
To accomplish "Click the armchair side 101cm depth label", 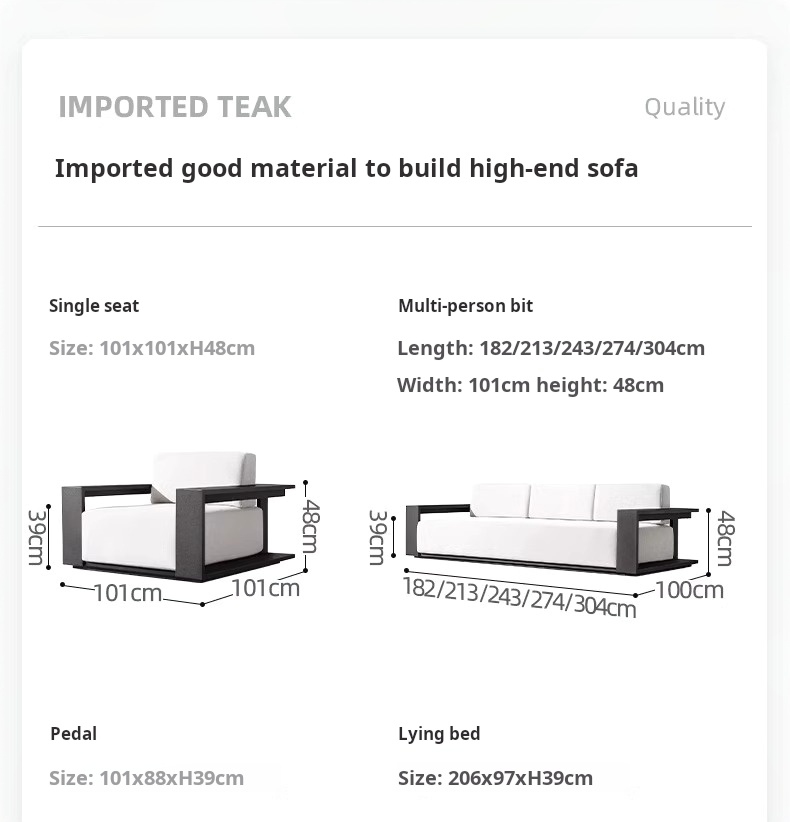I will coord(266,588).
